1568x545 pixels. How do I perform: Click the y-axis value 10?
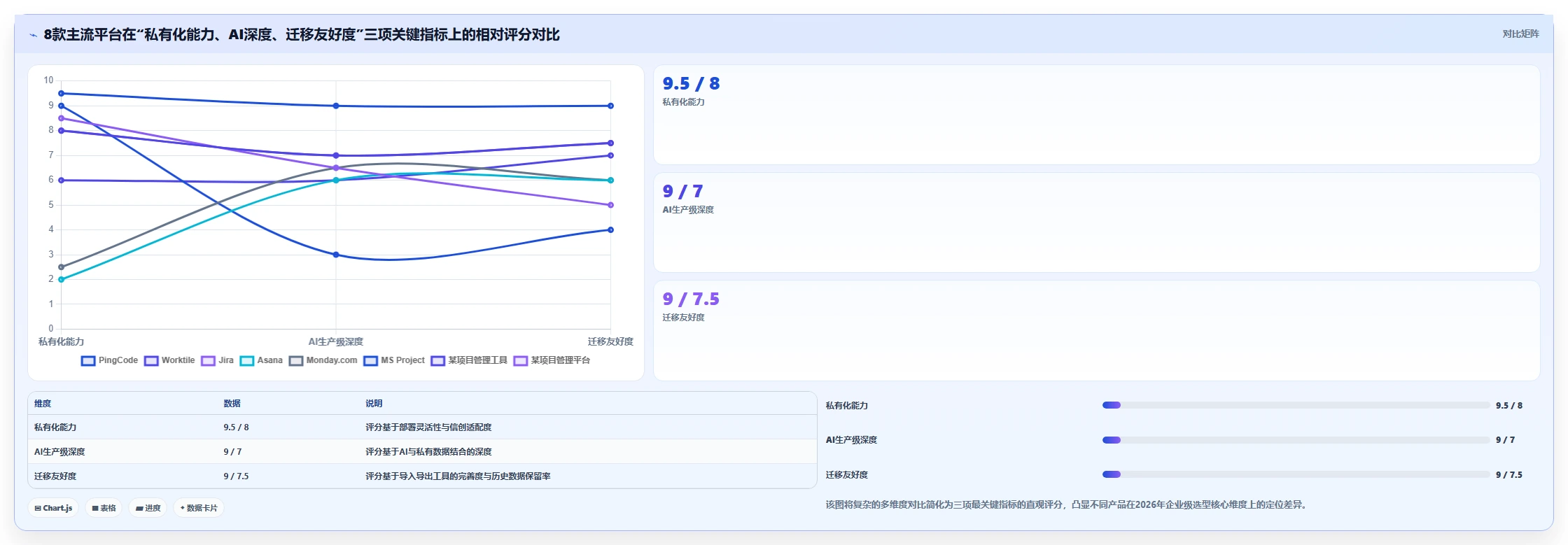click(x=48, y=80)
